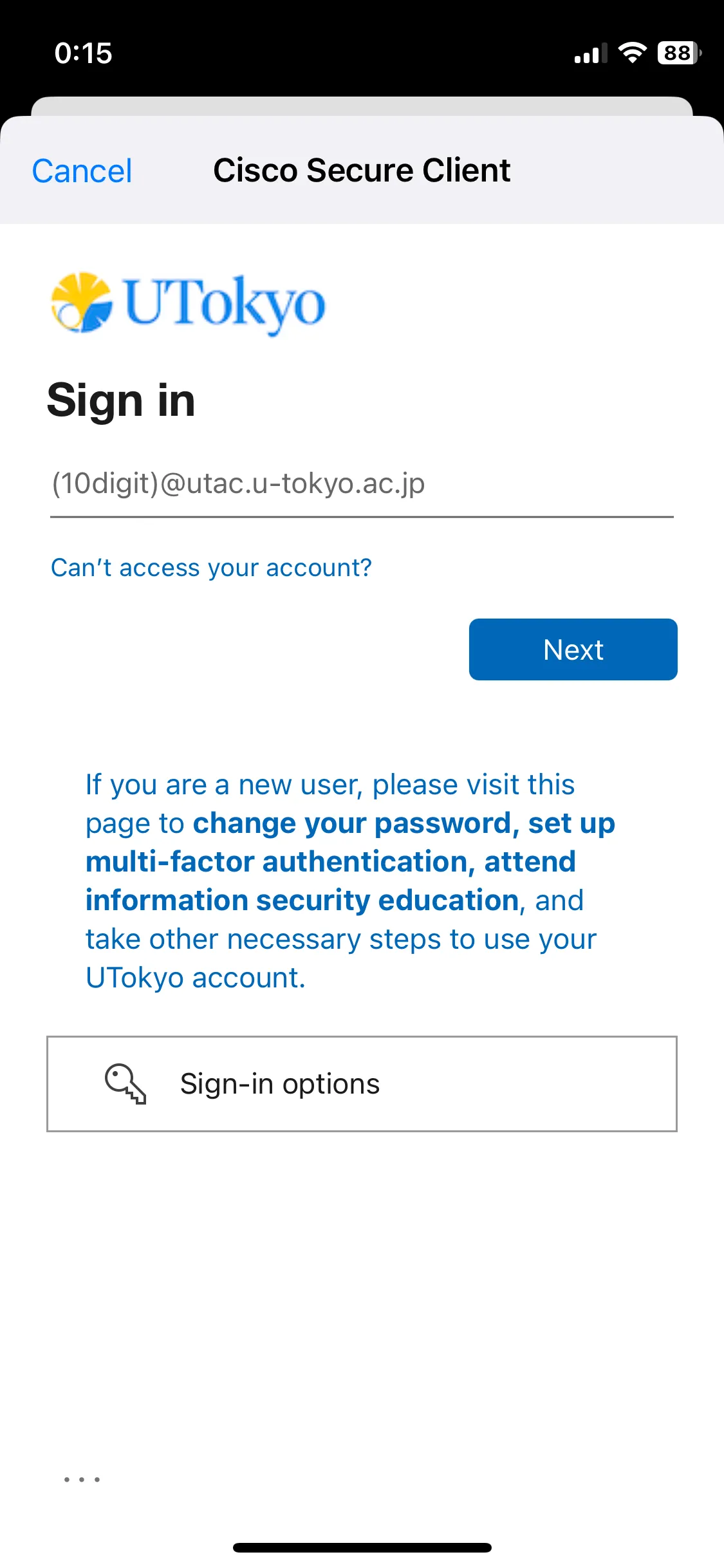Tap bold "change your password" link text

click(x=351, y=823)
